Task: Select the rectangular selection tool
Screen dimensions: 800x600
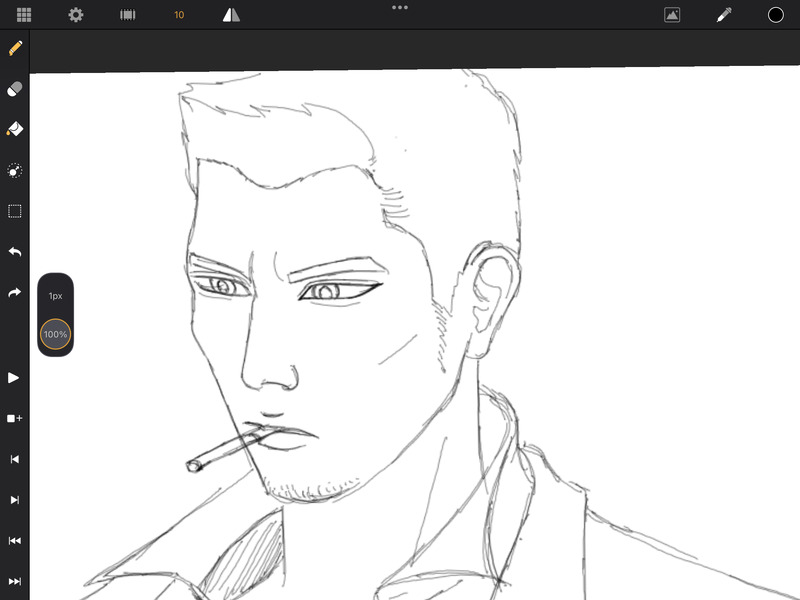Action: tap(15, 211)
